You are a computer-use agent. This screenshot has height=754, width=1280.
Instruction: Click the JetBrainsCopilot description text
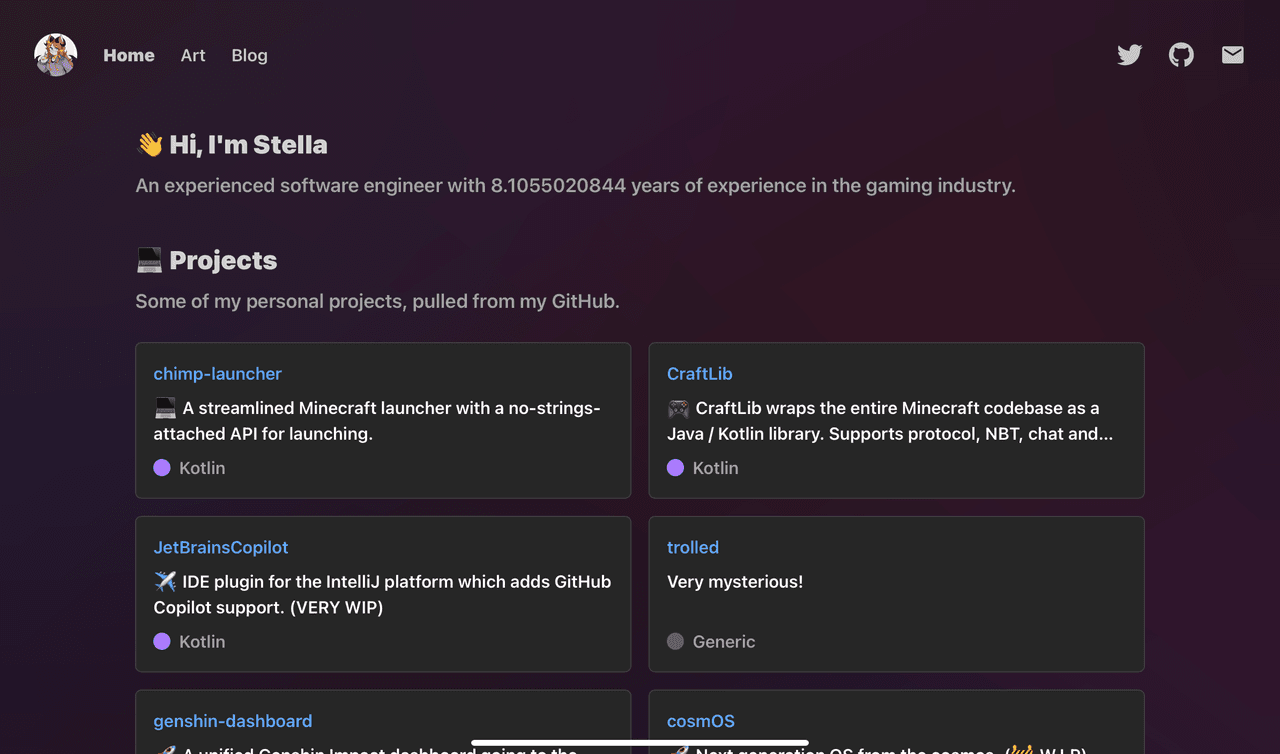[382, 595]
